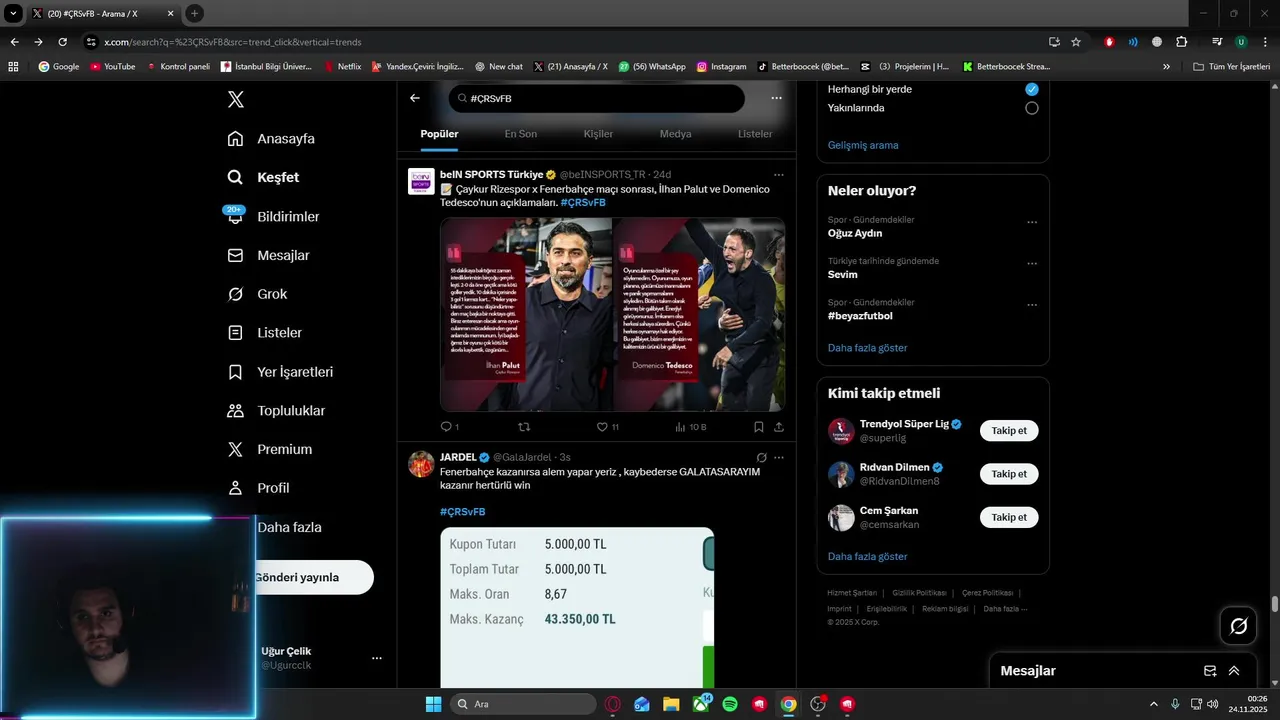Show more bookmarks bar items chevron
This screenshot has width=1280, height=720.
(x=1166, y=67)
